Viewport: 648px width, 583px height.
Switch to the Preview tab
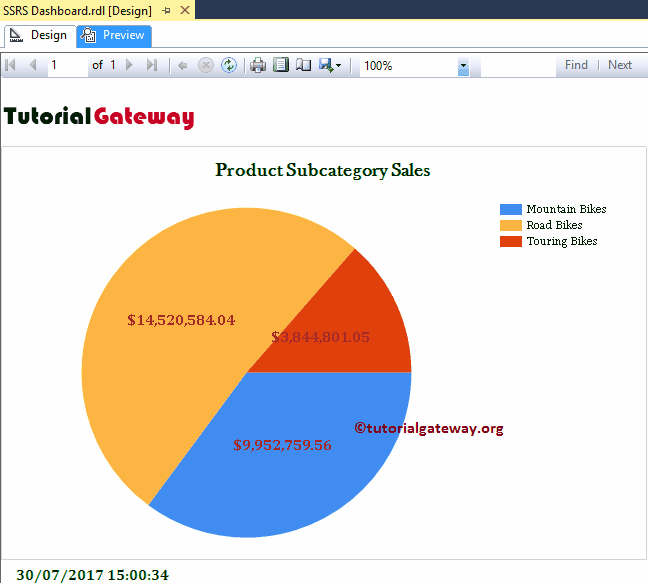[x=114, y=36]
